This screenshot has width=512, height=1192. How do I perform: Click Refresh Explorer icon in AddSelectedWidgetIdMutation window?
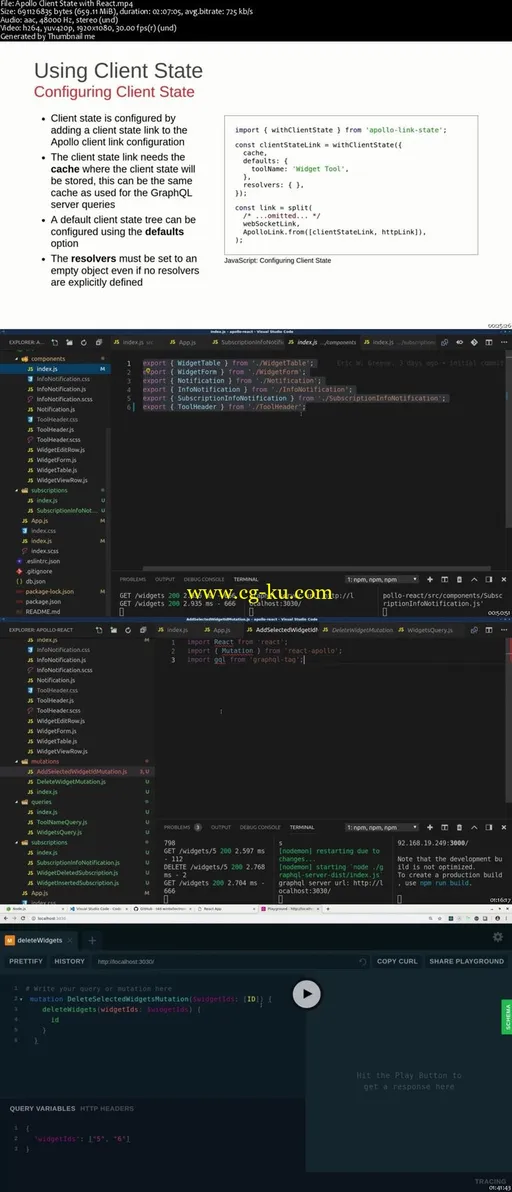click(128, 630)
